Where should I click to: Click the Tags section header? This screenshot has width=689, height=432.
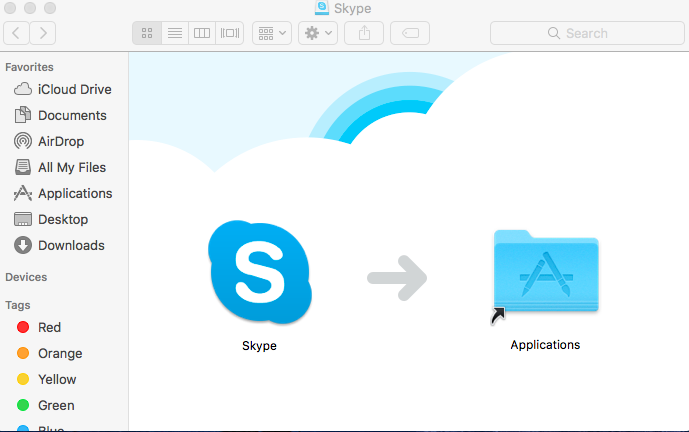point(18,305)
